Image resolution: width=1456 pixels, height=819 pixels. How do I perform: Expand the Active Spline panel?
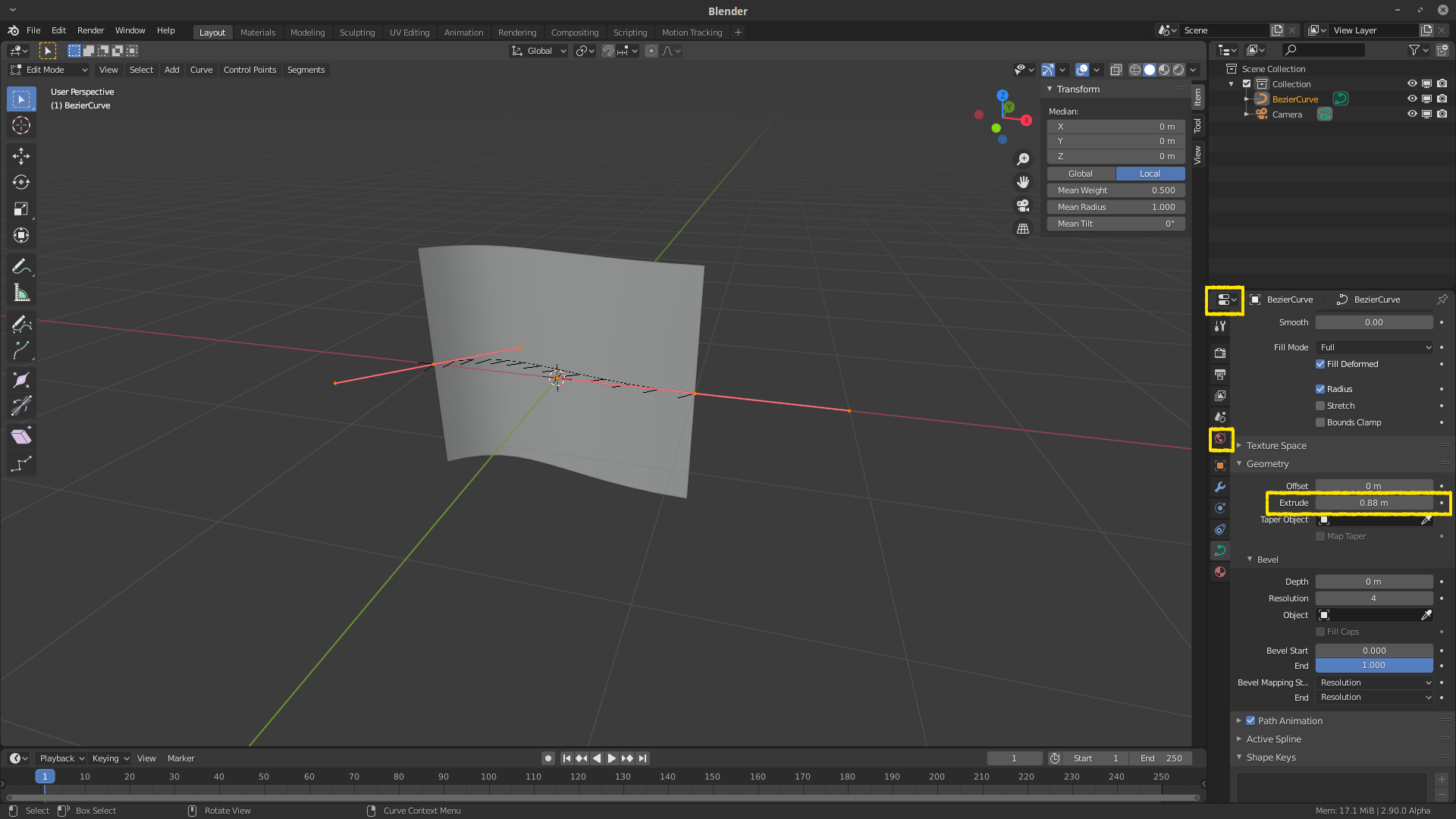pos(1273,739)
